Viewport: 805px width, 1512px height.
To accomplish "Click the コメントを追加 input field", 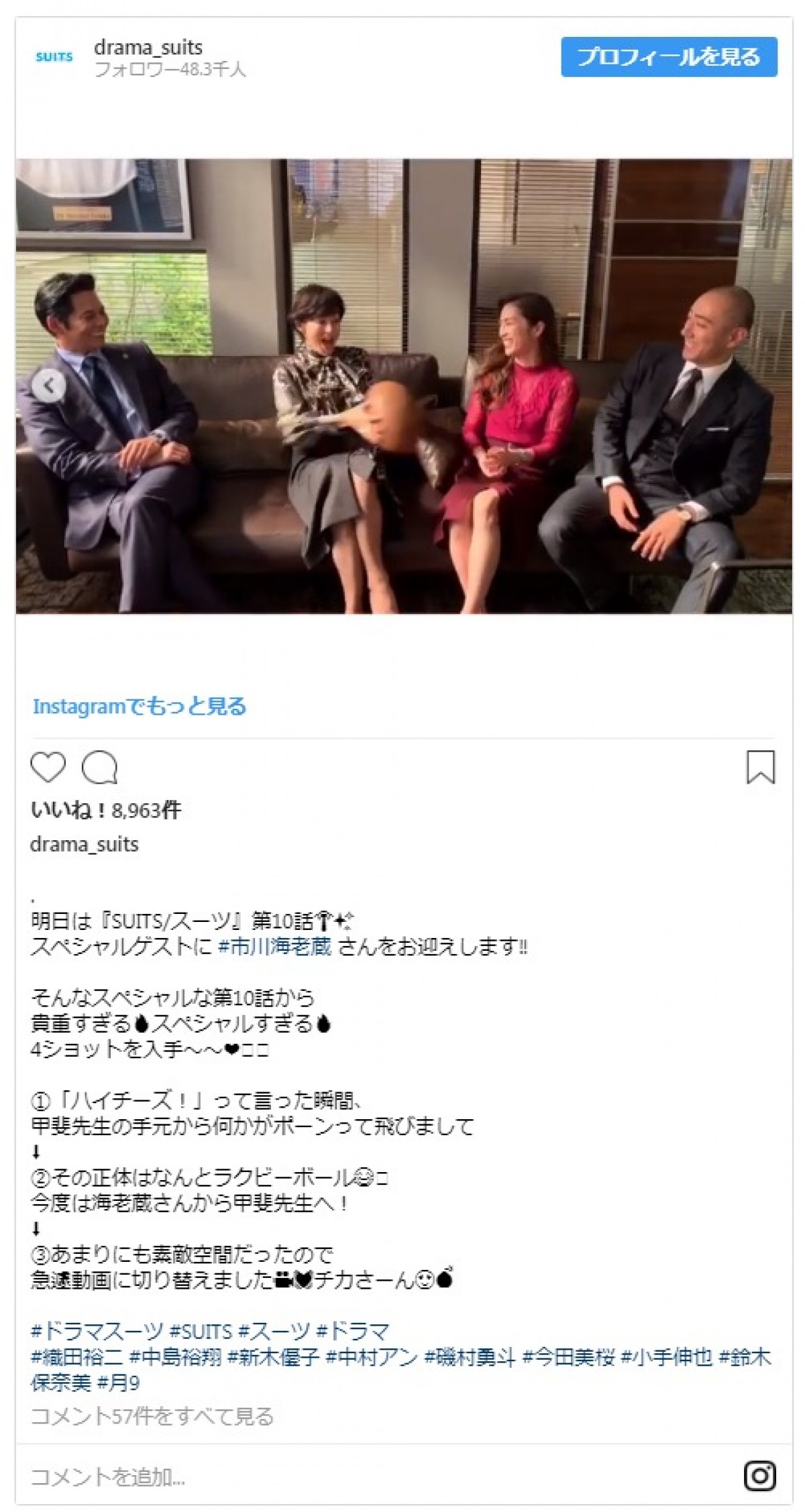I will pos(376,1476).
